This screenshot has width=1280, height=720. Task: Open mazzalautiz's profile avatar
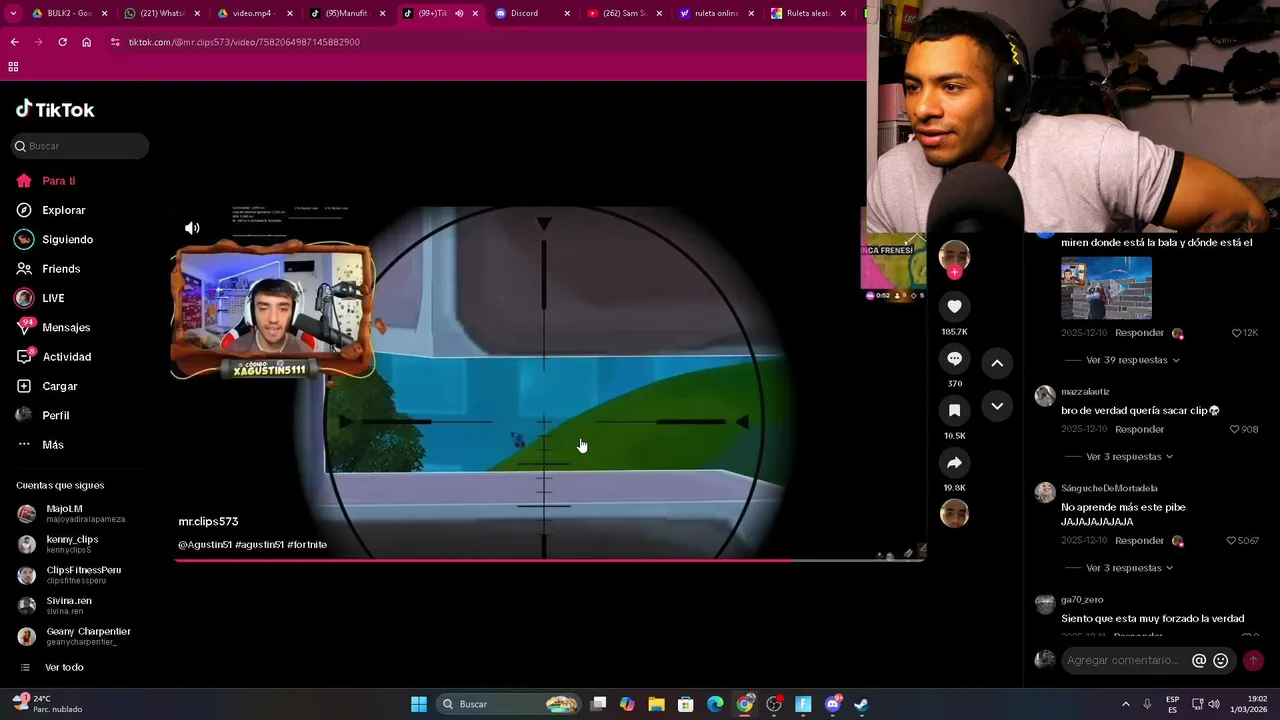tap(1045, 396)
